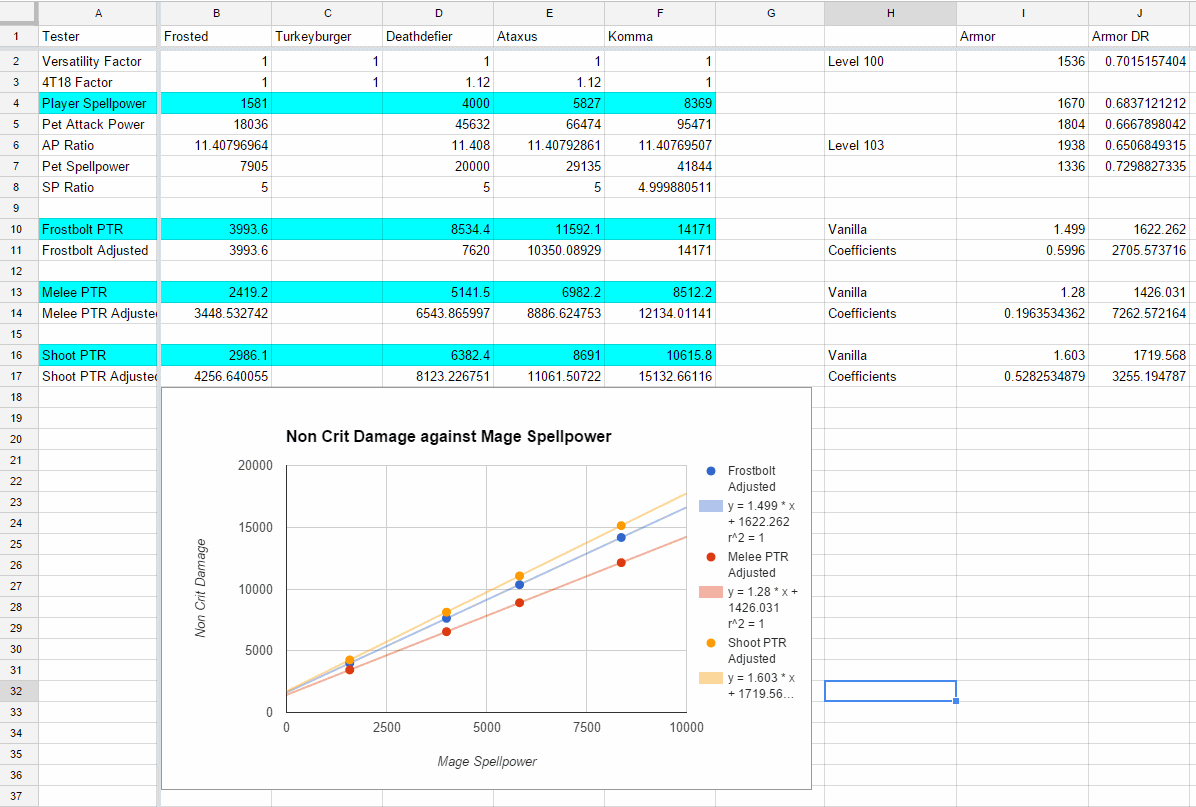Select row 32 header
Viewport: 1196px width, 807px height.
(x=18, y=691)
